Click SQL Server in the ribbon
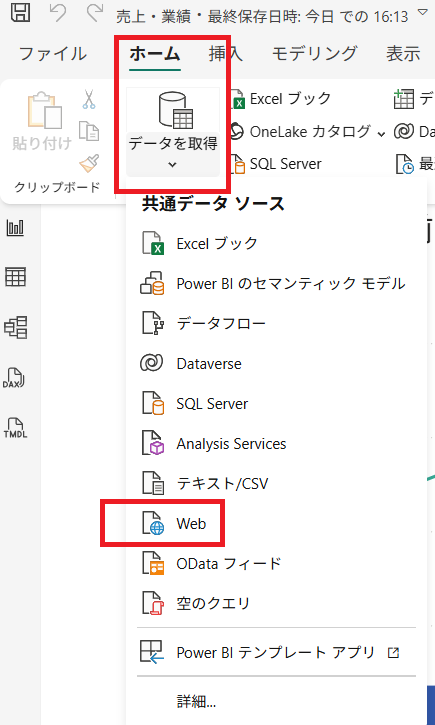This screenshot has height=725, width=435. [276, 164]
